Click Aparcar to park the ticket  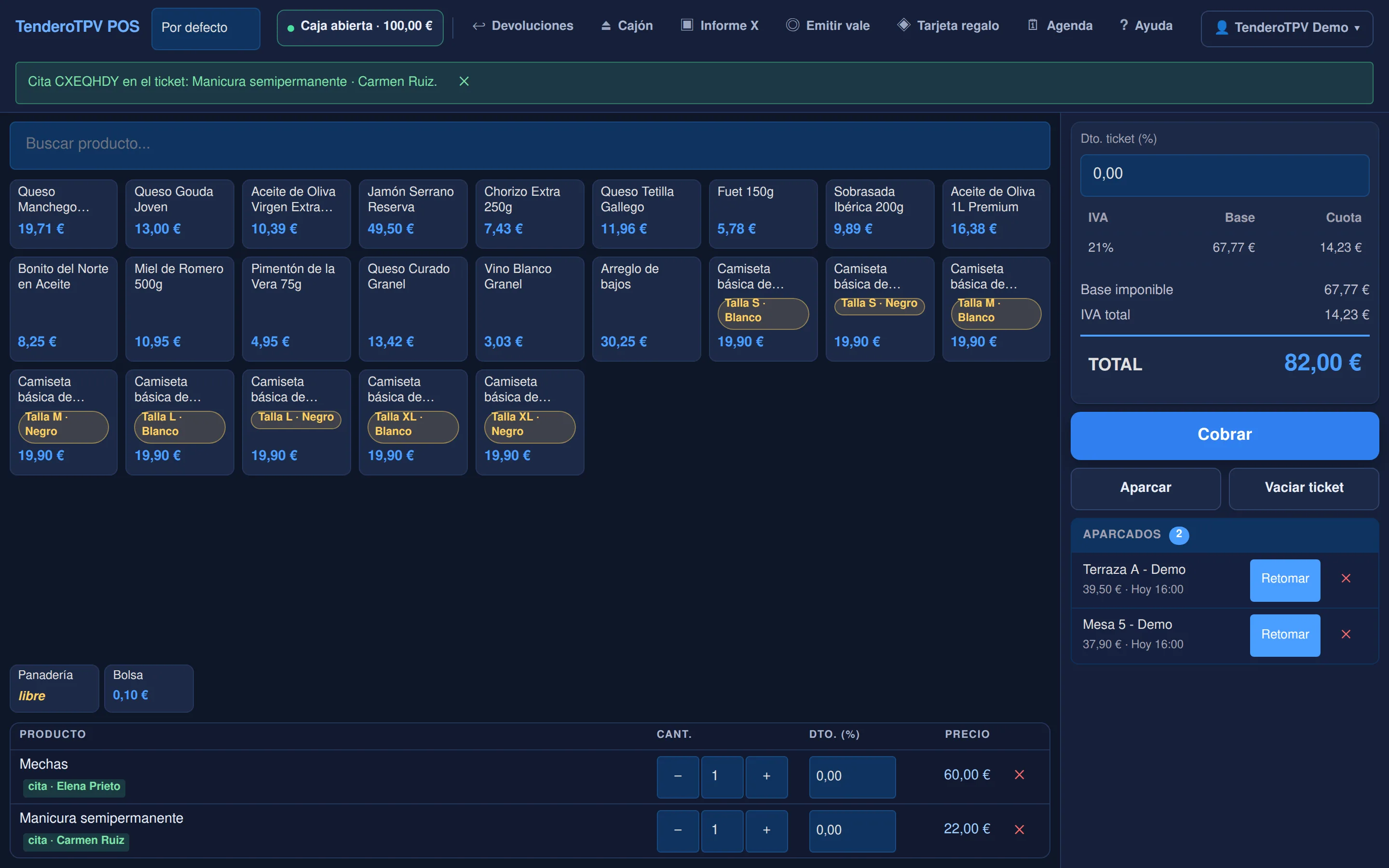point(1145,488)
